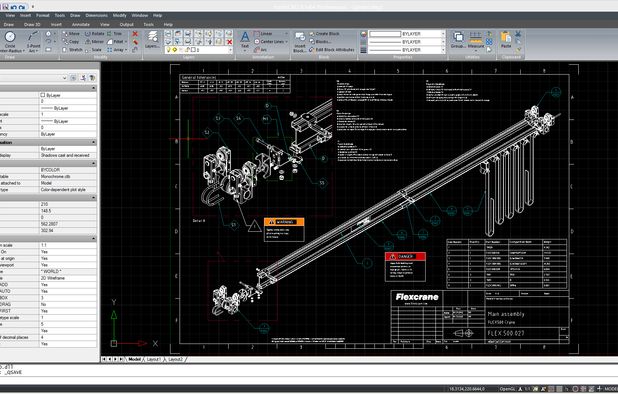Toggle the layer lightbulb on/off icon
The height and width of the screenshot is (394, 618).
(x=169, y=50)
